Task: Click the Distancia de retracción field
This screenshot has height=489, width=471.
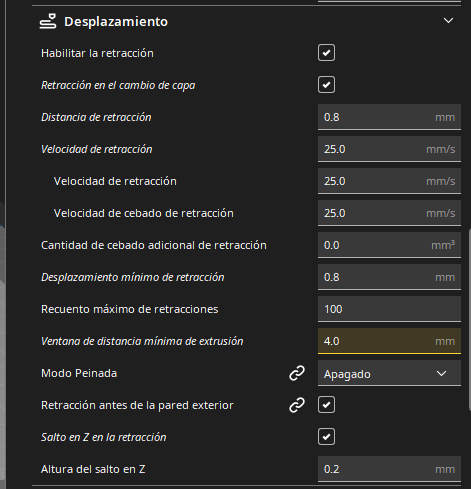Action: (389, 117)
